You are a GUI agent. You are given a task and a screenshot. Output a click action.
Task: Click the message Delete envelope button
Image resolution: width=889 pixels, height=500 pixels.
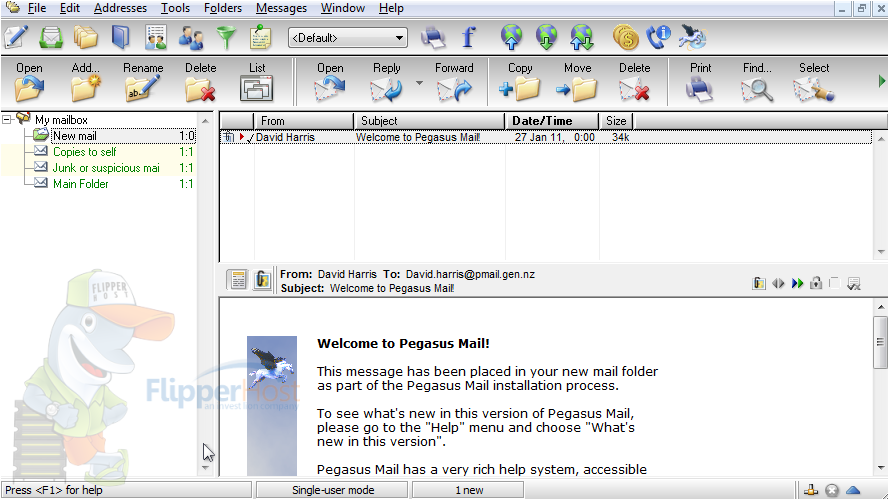[634, 82]
